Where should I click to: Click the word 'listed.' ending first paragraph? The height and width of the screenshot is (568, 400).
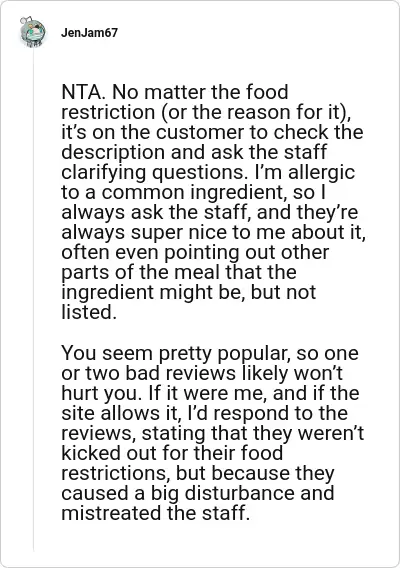(89, 312)
